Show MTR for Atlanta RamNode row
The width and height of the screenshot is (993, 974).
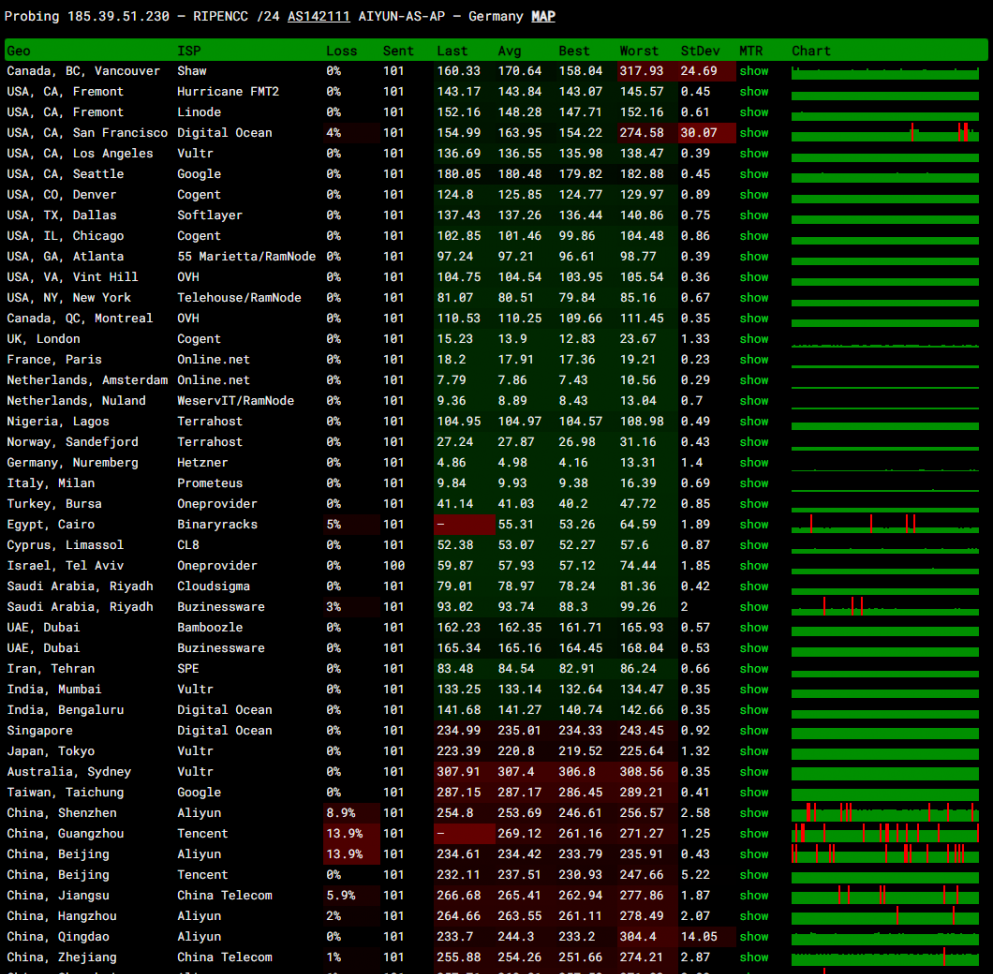coord(754,256)
